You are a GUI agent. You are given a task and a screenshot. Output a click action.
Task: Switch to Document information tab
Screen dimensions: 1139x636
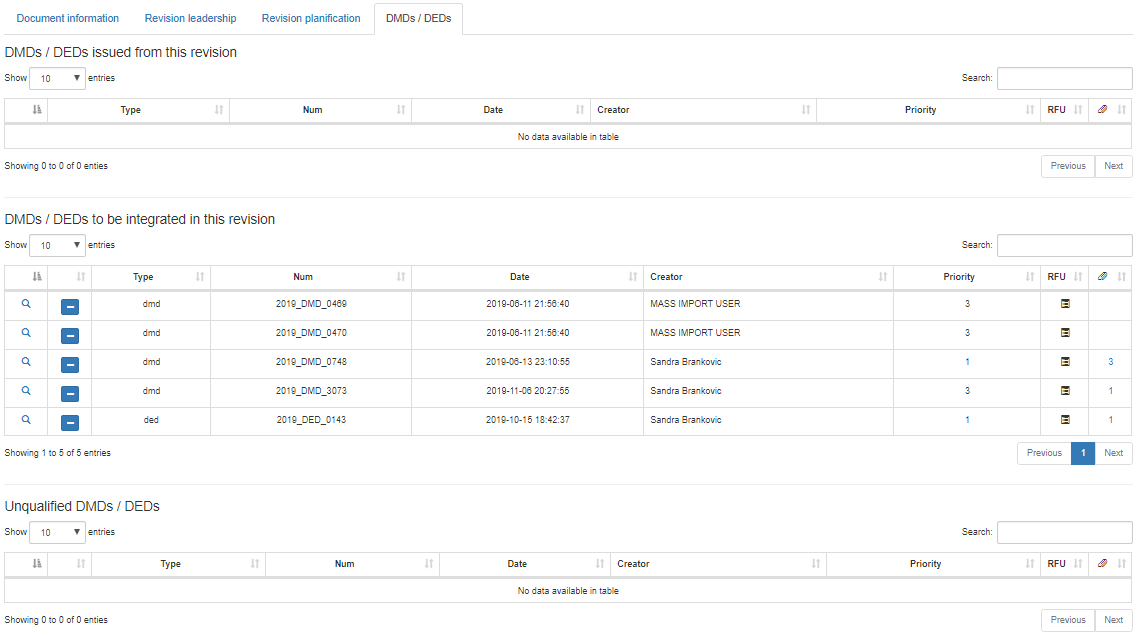coord(68,19)
